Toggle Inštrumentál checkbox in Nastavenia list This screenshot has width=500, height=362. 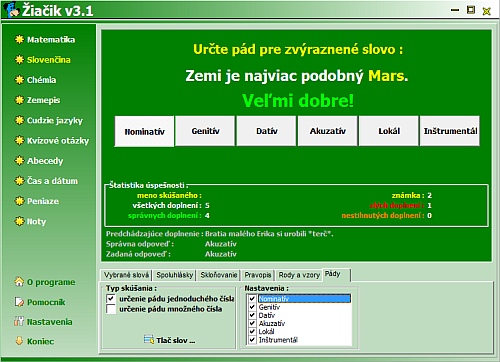coord(252,340)
